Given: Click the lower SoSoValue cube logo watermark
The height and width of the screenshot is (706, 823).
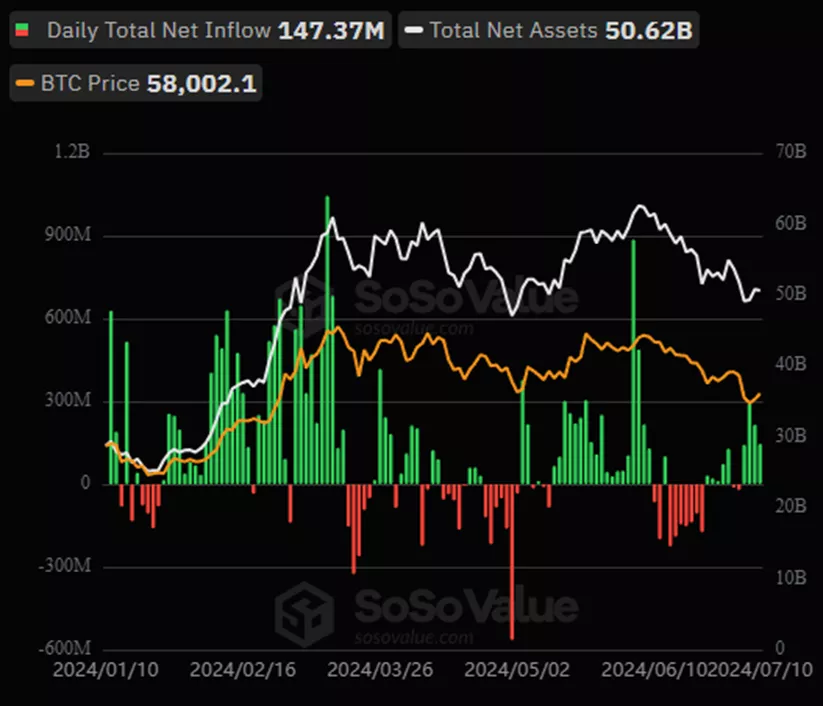Looking at the screenshot, I should tap(304, 610).
